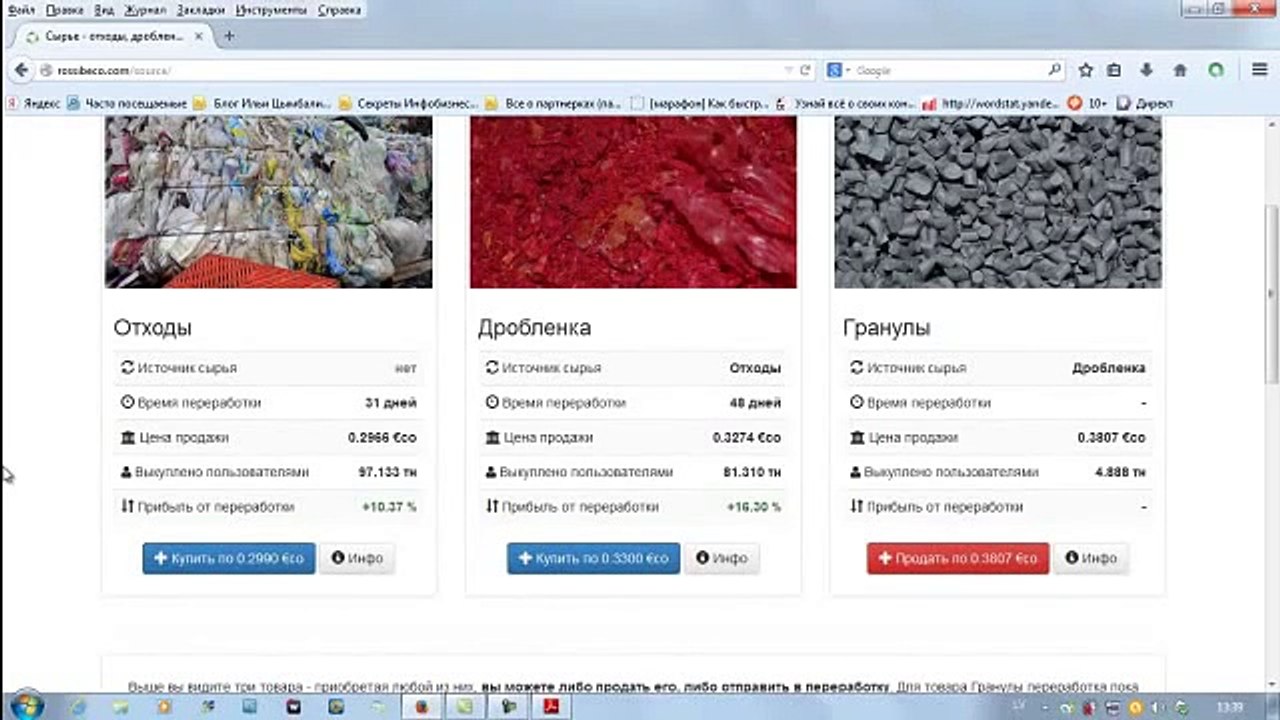Open the Инструменты menu
Screen dimensions: 1280x720
272,9
